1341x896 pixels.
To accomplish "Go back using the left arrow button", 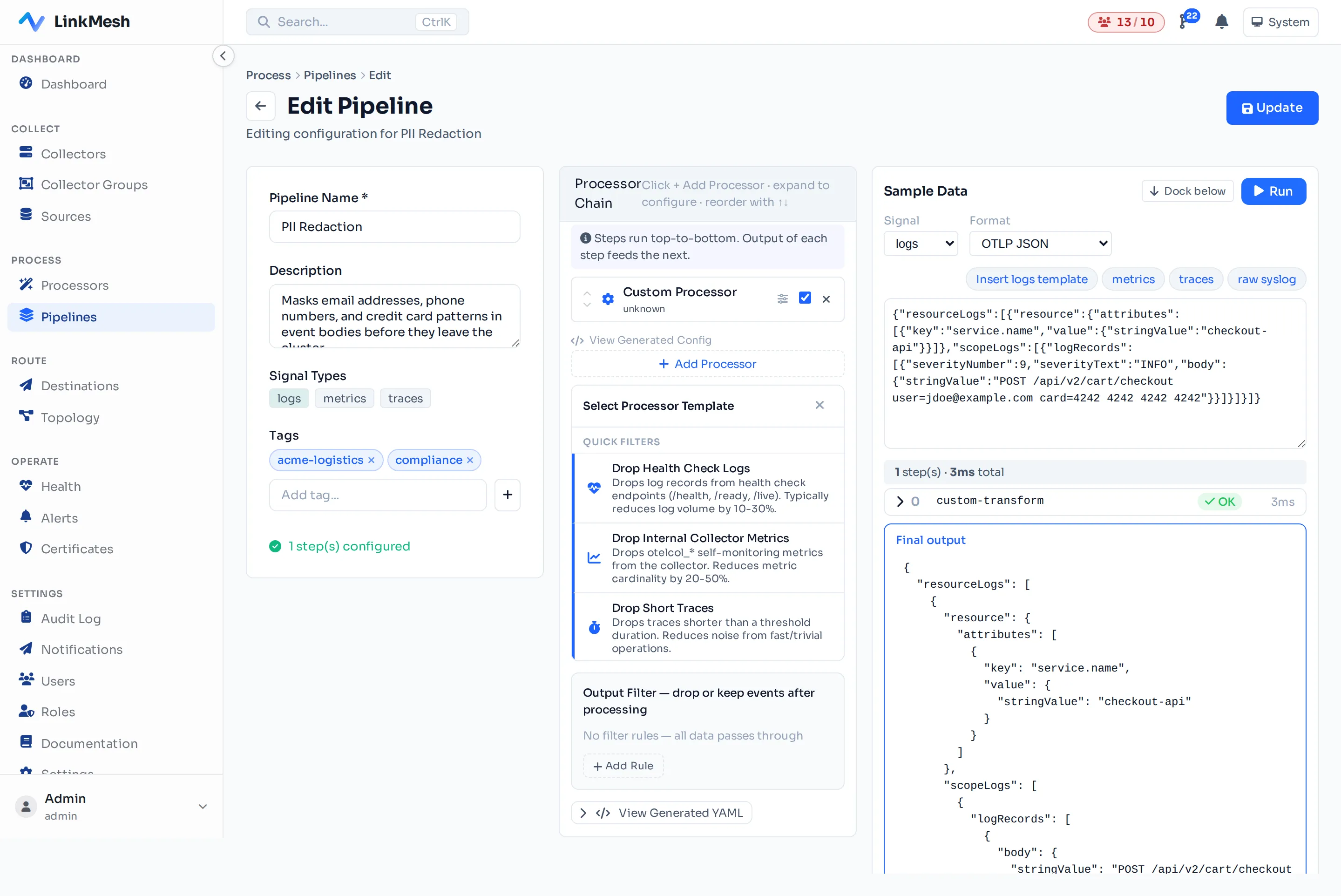I will [x=261, y=106].
